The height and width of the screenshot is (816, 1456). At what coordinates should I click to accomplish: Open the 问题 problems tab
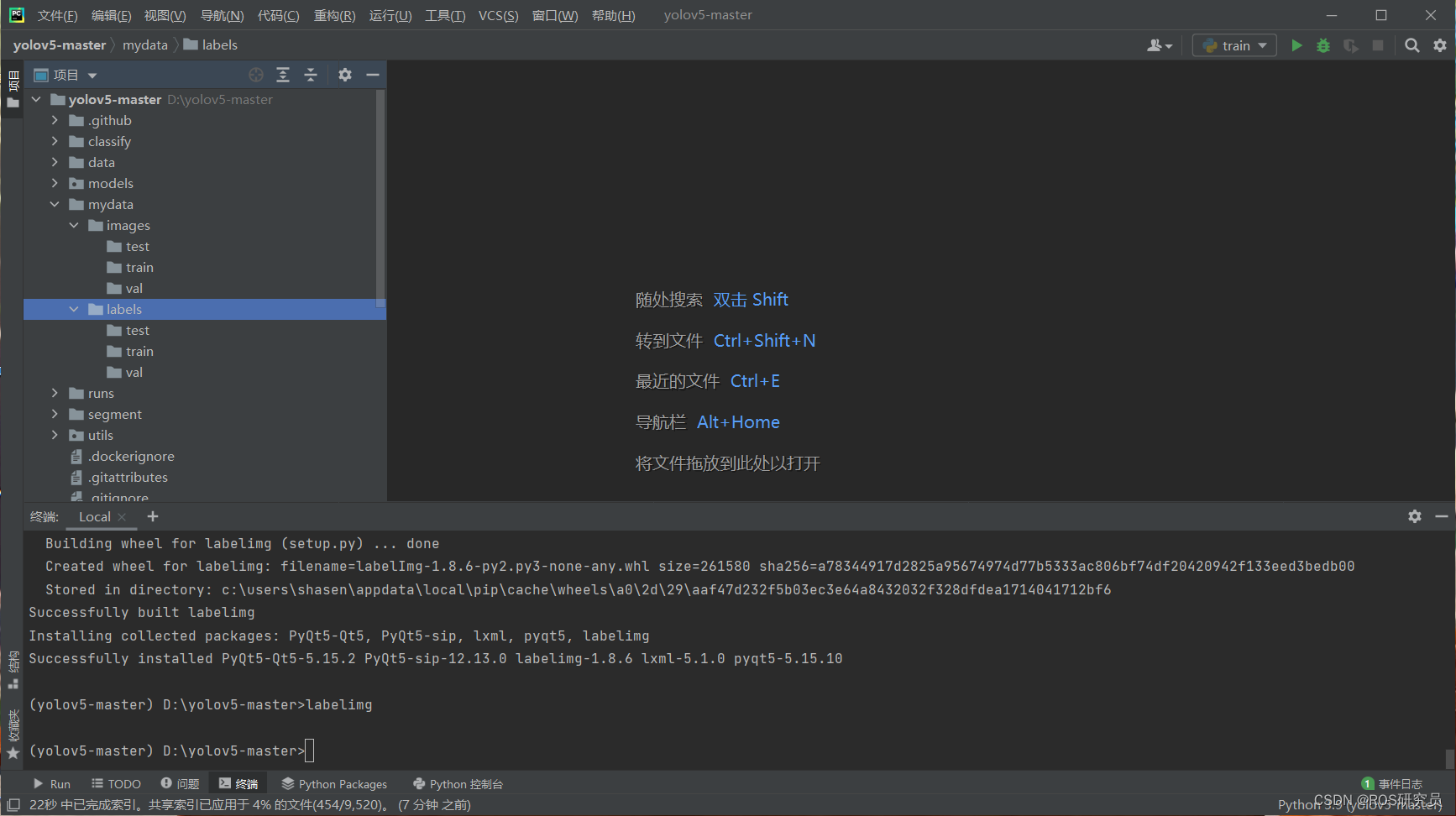(x=180, y=783)
